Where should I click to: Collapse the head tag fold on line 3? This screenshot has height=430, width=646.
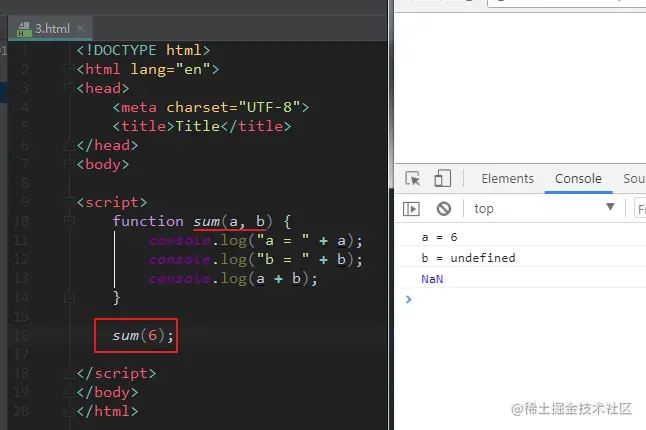69,88
